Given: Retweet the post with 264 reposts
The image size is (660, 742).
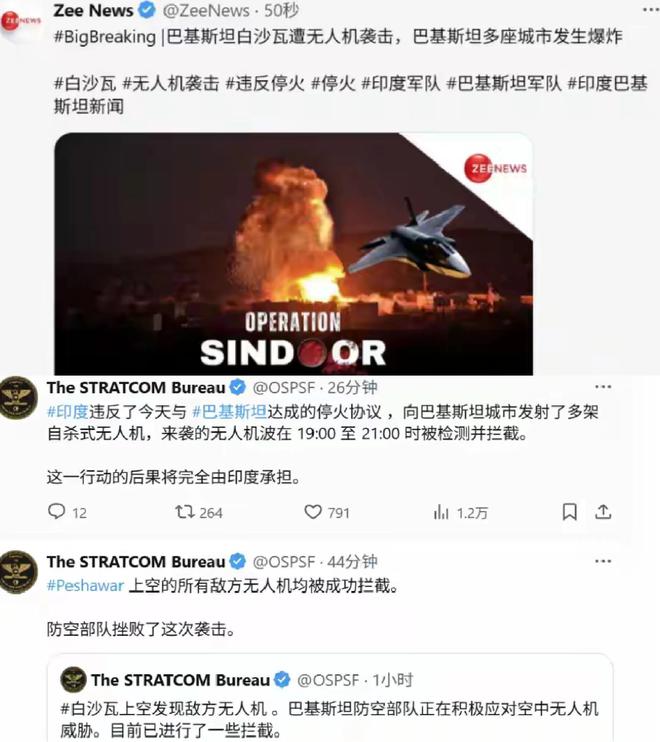Looking at the screenshot, I should tap(184, 512).
